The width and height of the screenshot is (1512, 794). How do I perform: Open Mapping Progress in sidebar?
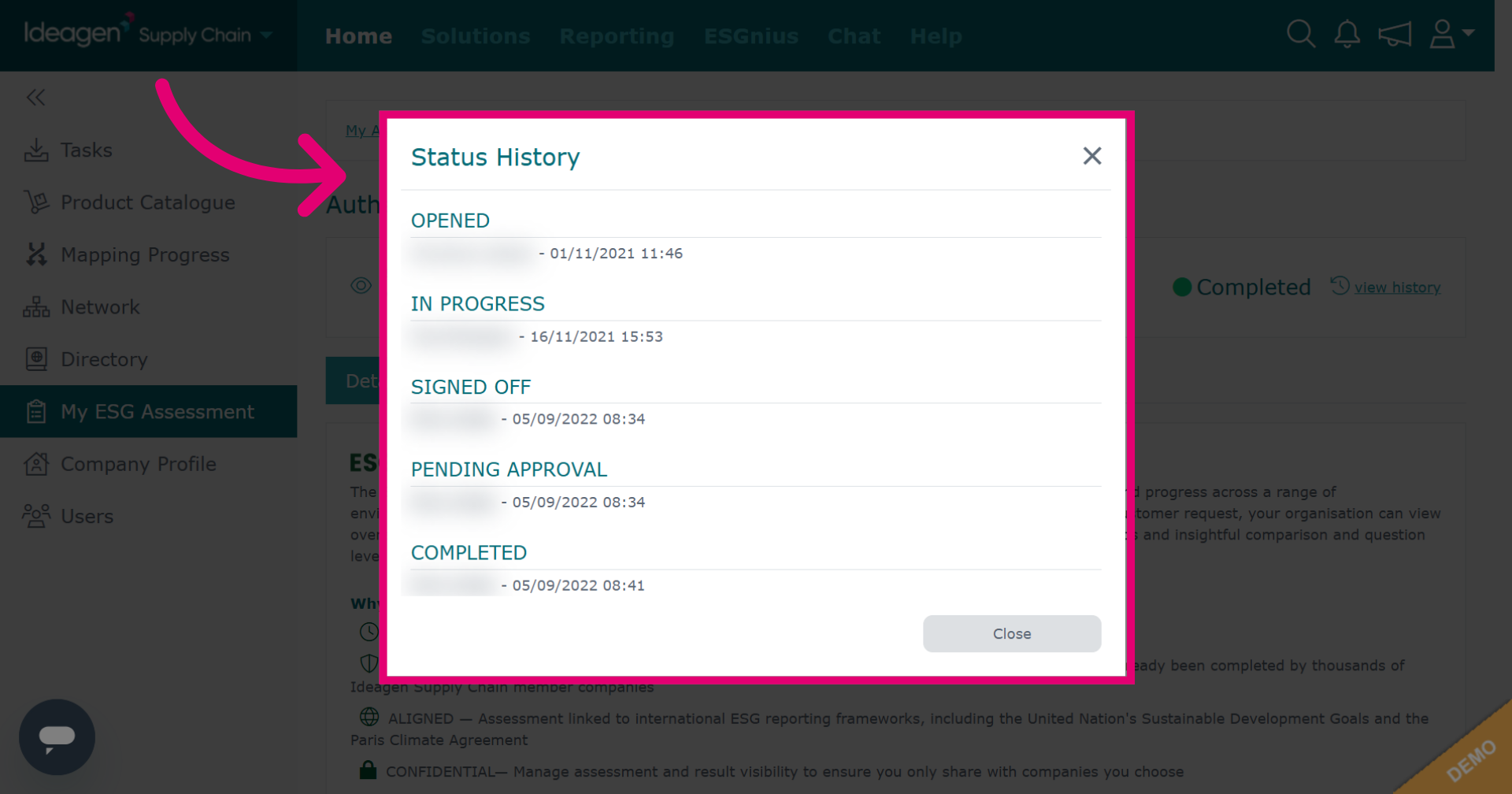148,254
